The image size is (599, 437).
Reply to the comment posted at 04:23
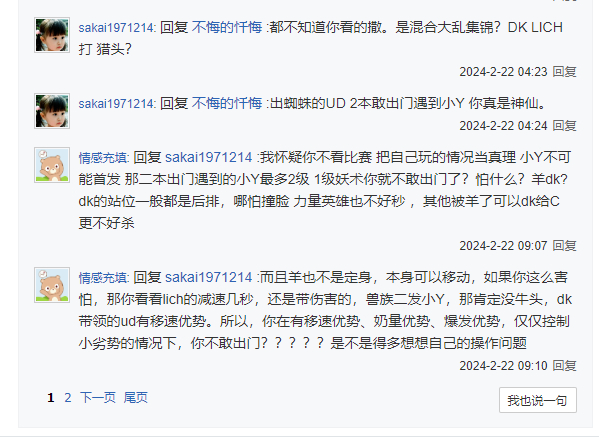pos(565,72)
